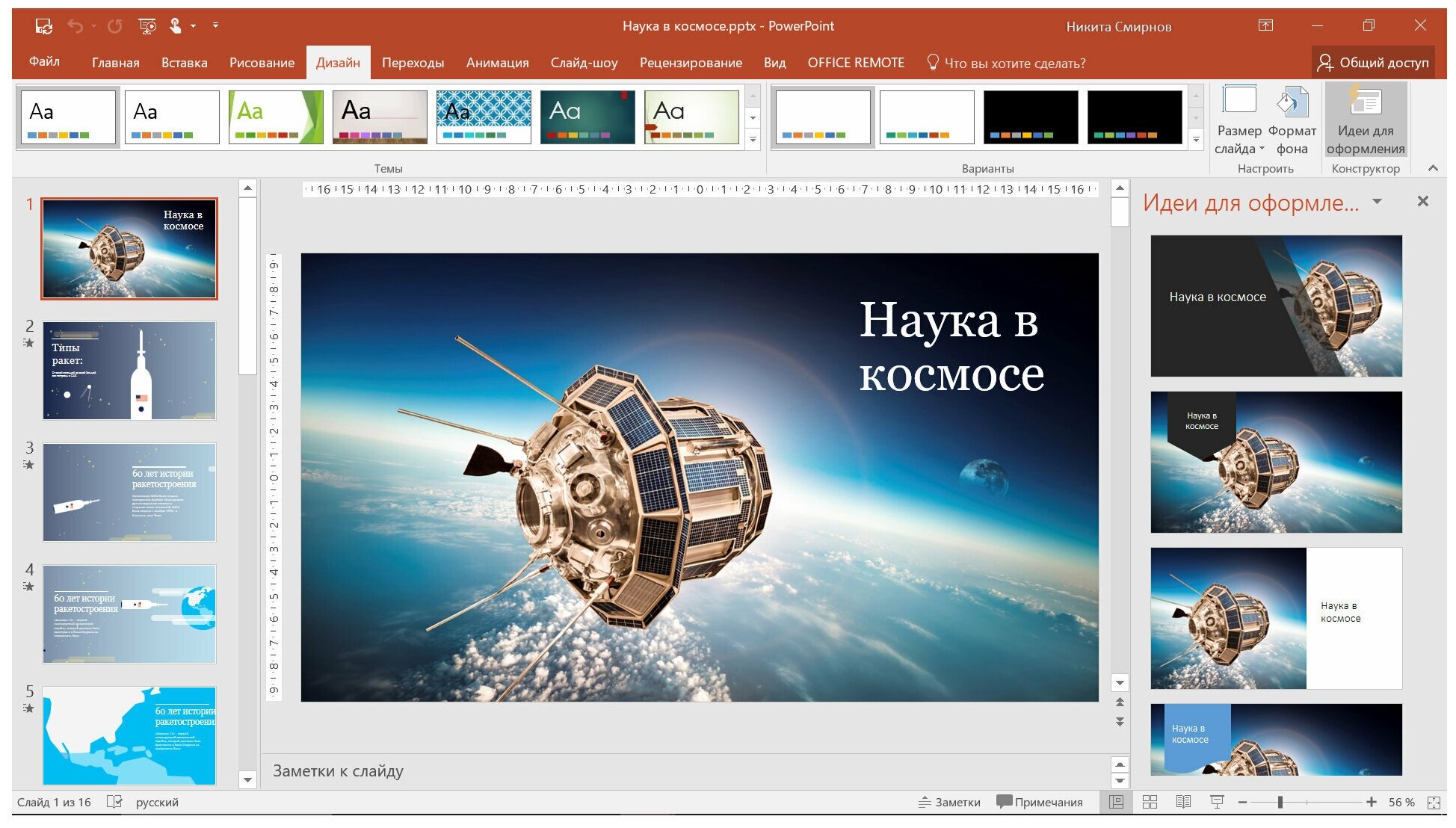The image size is (1456, 828).
Task: Open the Переходы (Transitions) tab
Action: coord(413,63)
